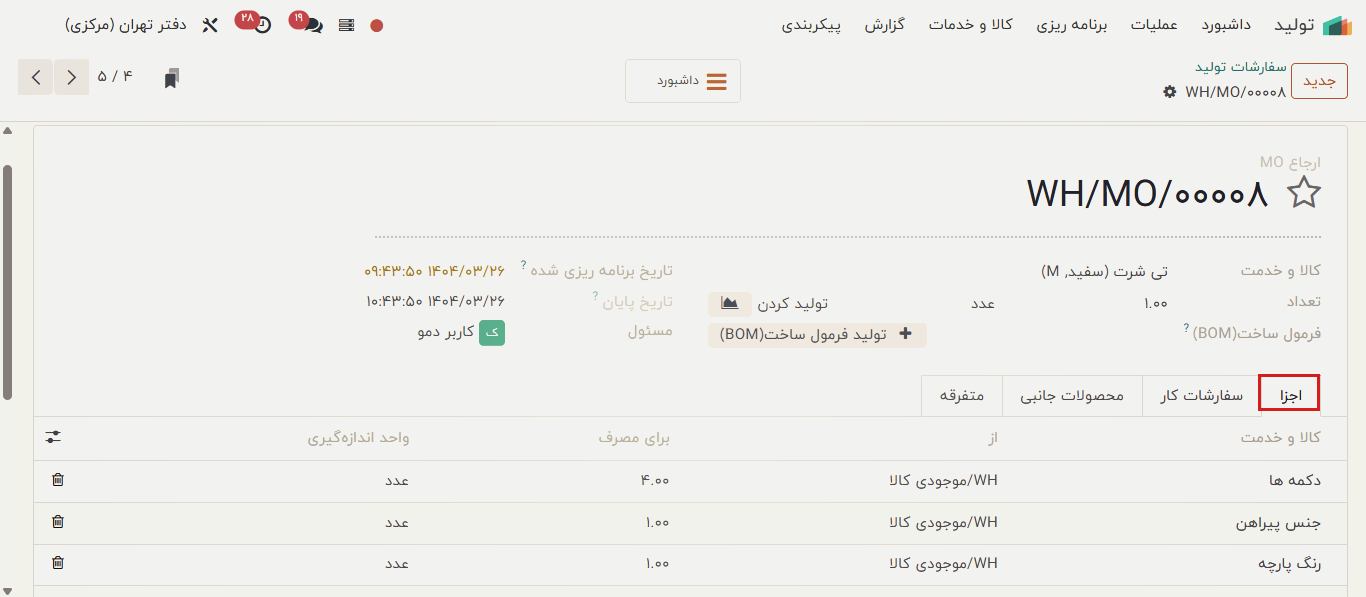
Task: Open the debug tools wrench icon
Action: (209, 25)
